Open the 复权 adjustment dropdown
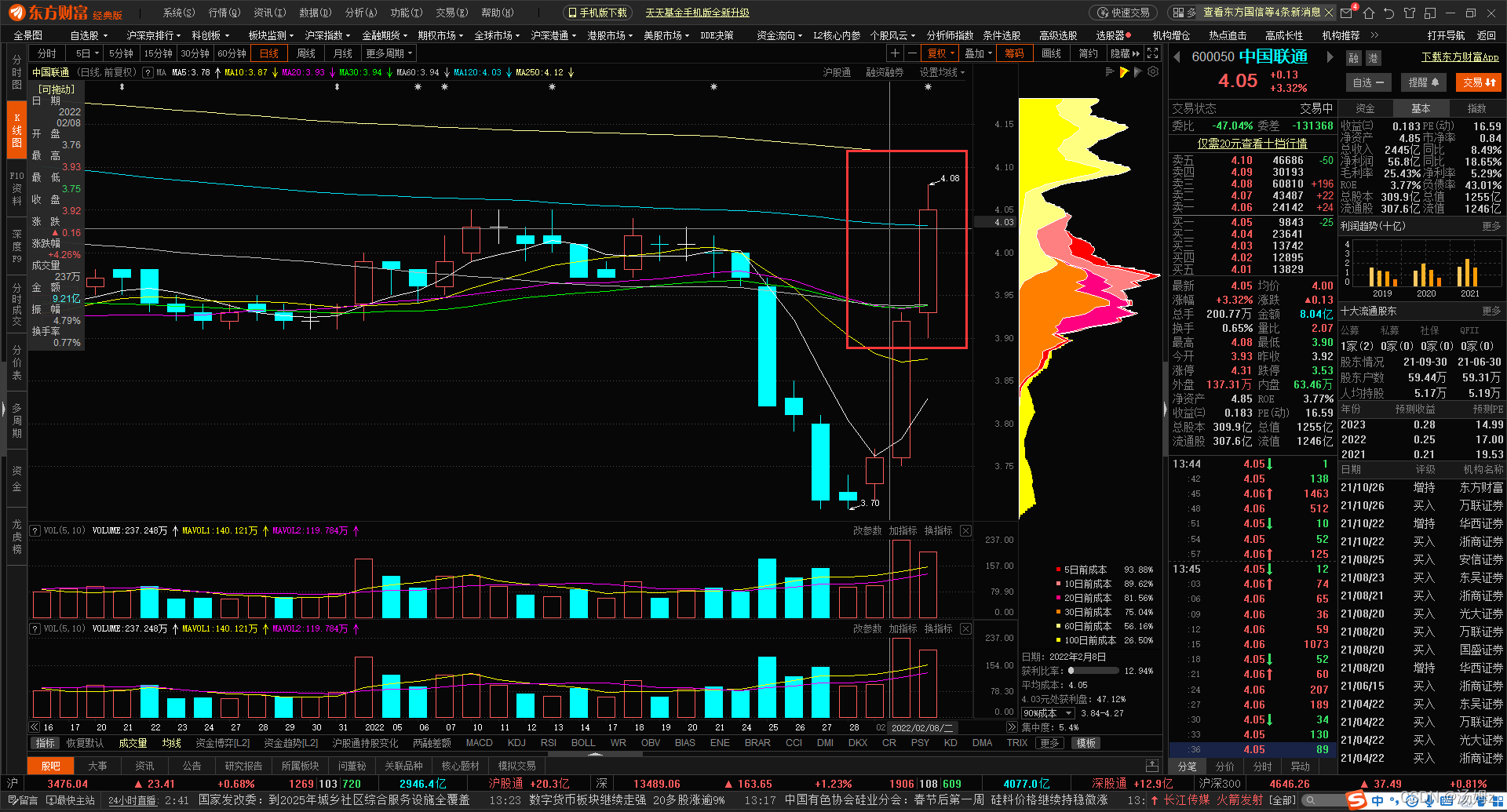 [941, 53]
